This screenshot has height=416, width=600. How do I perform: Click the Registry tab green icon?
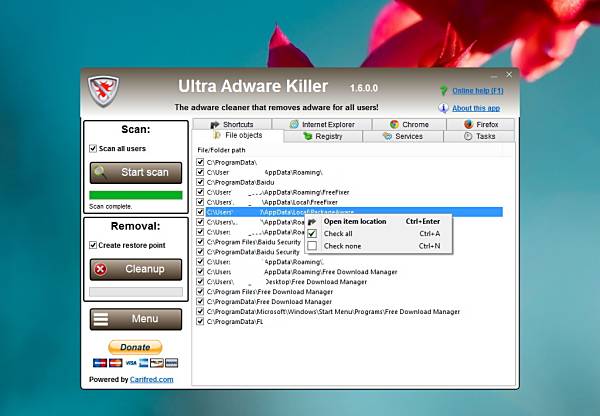[x=308, y=136]
